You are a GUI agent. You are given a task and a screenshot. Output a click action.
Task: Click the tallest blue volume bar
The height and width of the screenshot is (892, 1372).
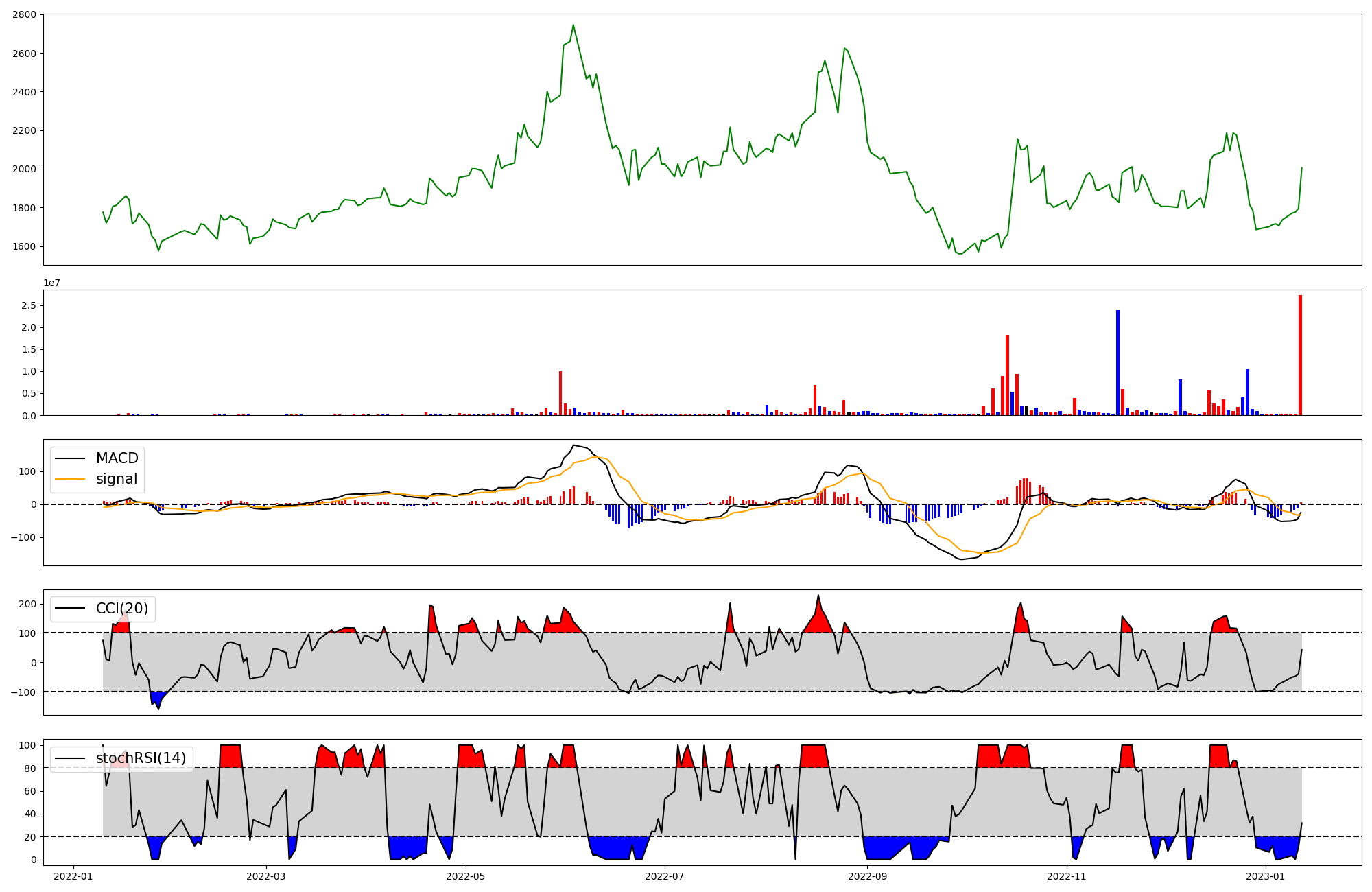[1117, 362]
